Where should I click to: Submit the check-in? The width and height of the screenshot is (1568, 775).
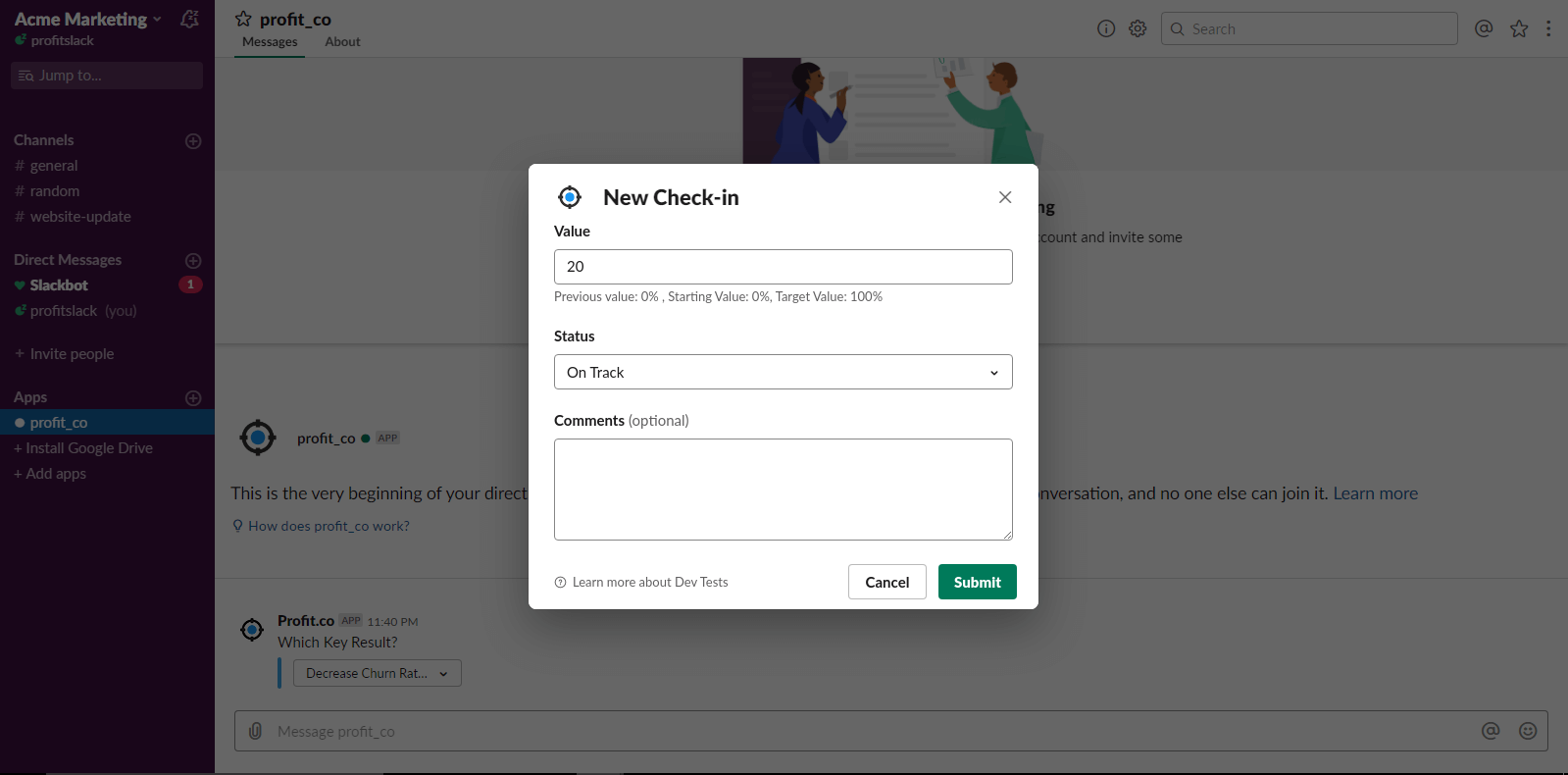tap(977, 582)
